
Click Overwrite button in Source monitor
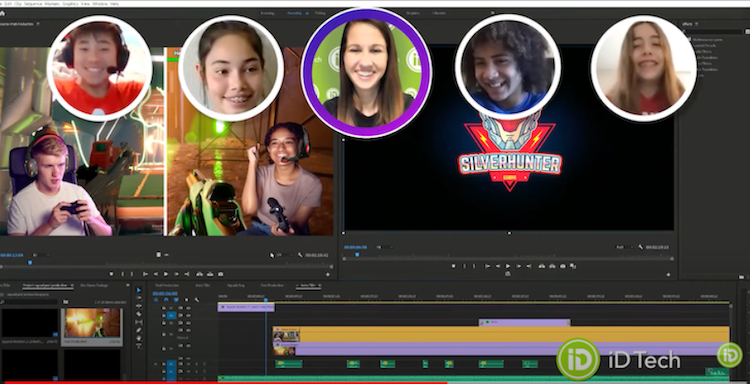point(210,274)
